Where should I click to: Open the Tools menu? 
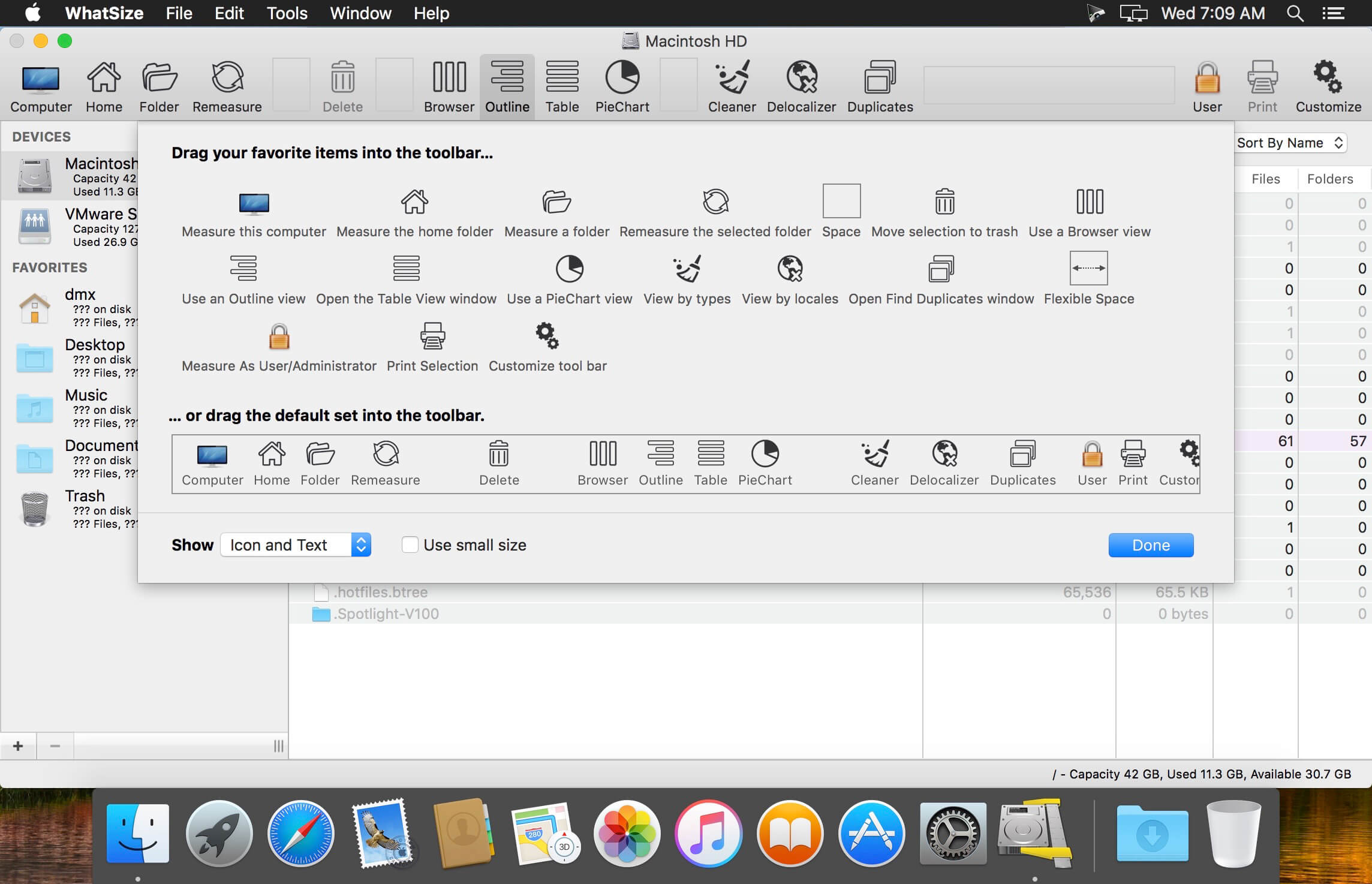(x=287, y=13)
